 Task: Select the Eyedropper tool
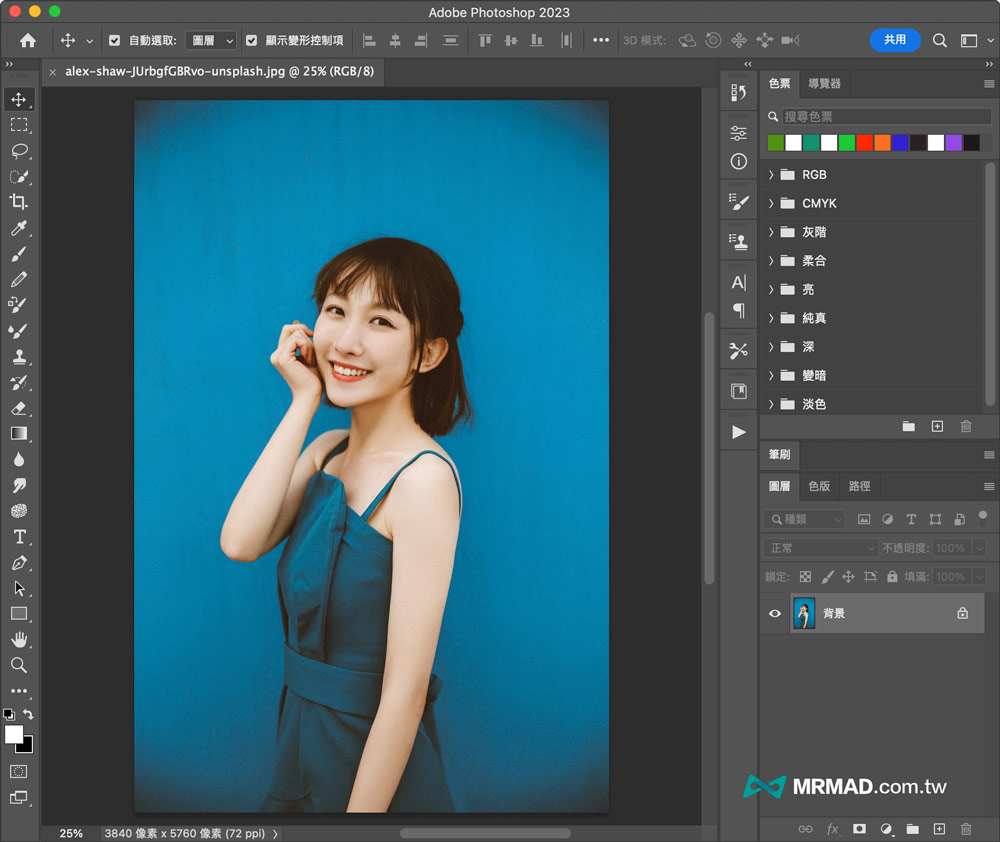19,228
